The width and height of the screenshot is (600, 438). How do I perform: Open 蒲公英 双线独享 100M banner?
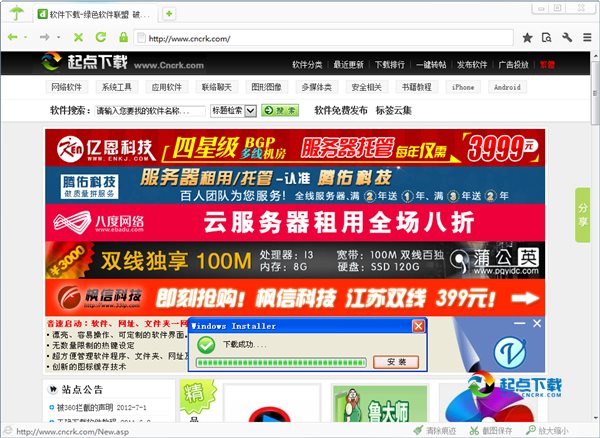[x=295, y=260]
